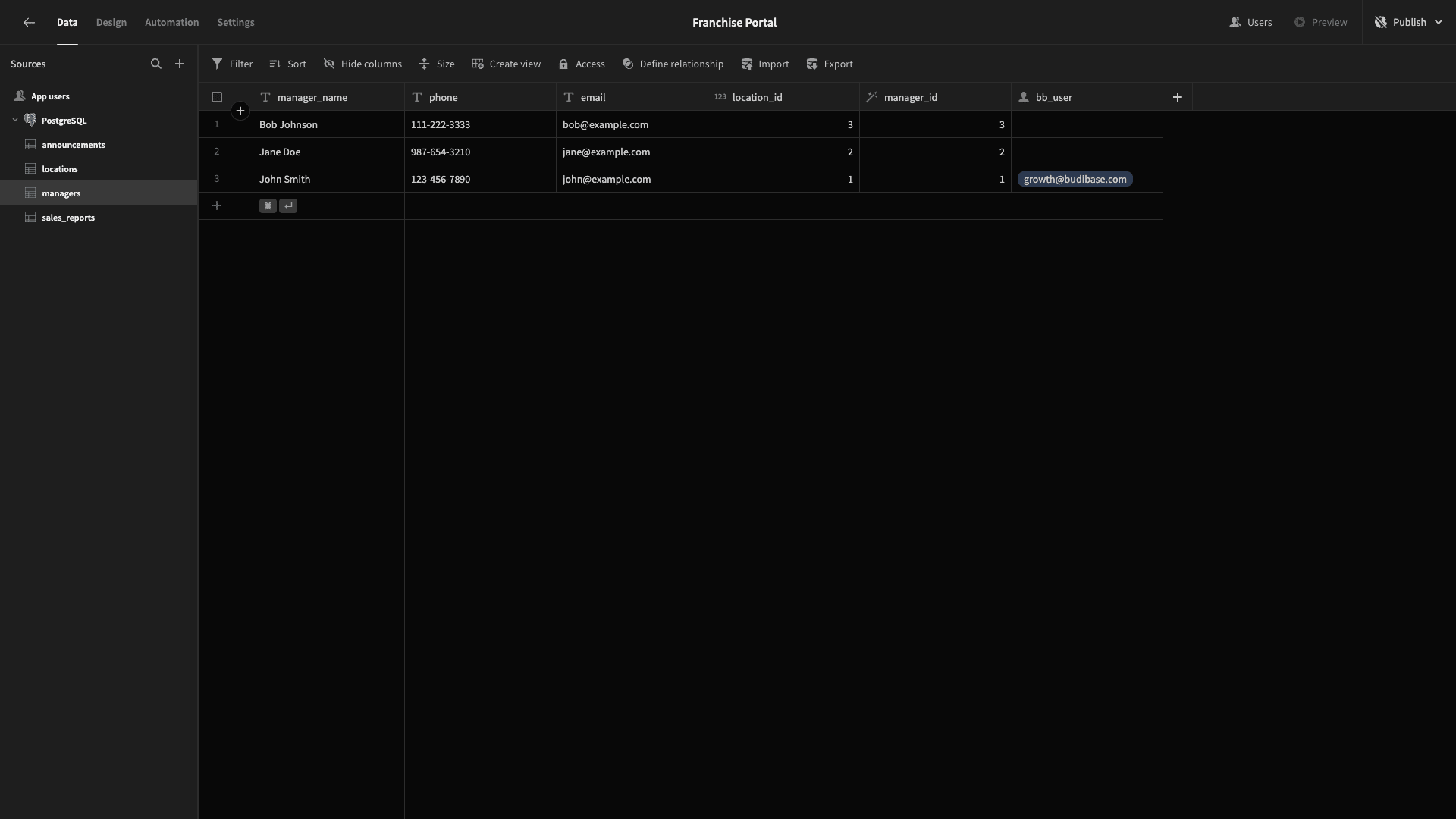Toggle the select-all rows checkbox
This screenshot has width=1456, height=819.
(x=217, y=97)
